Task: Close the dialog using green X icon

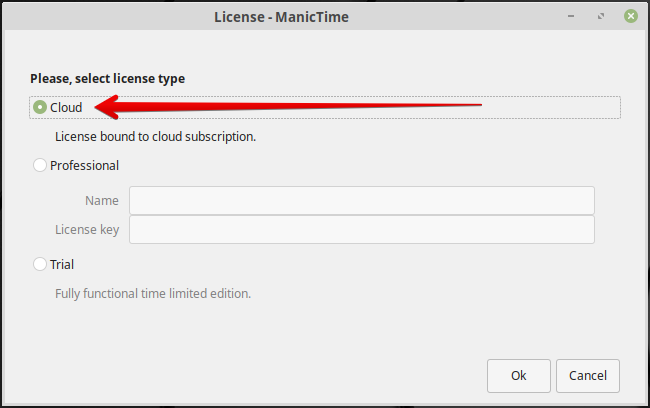Action: [x=631, y=16]
